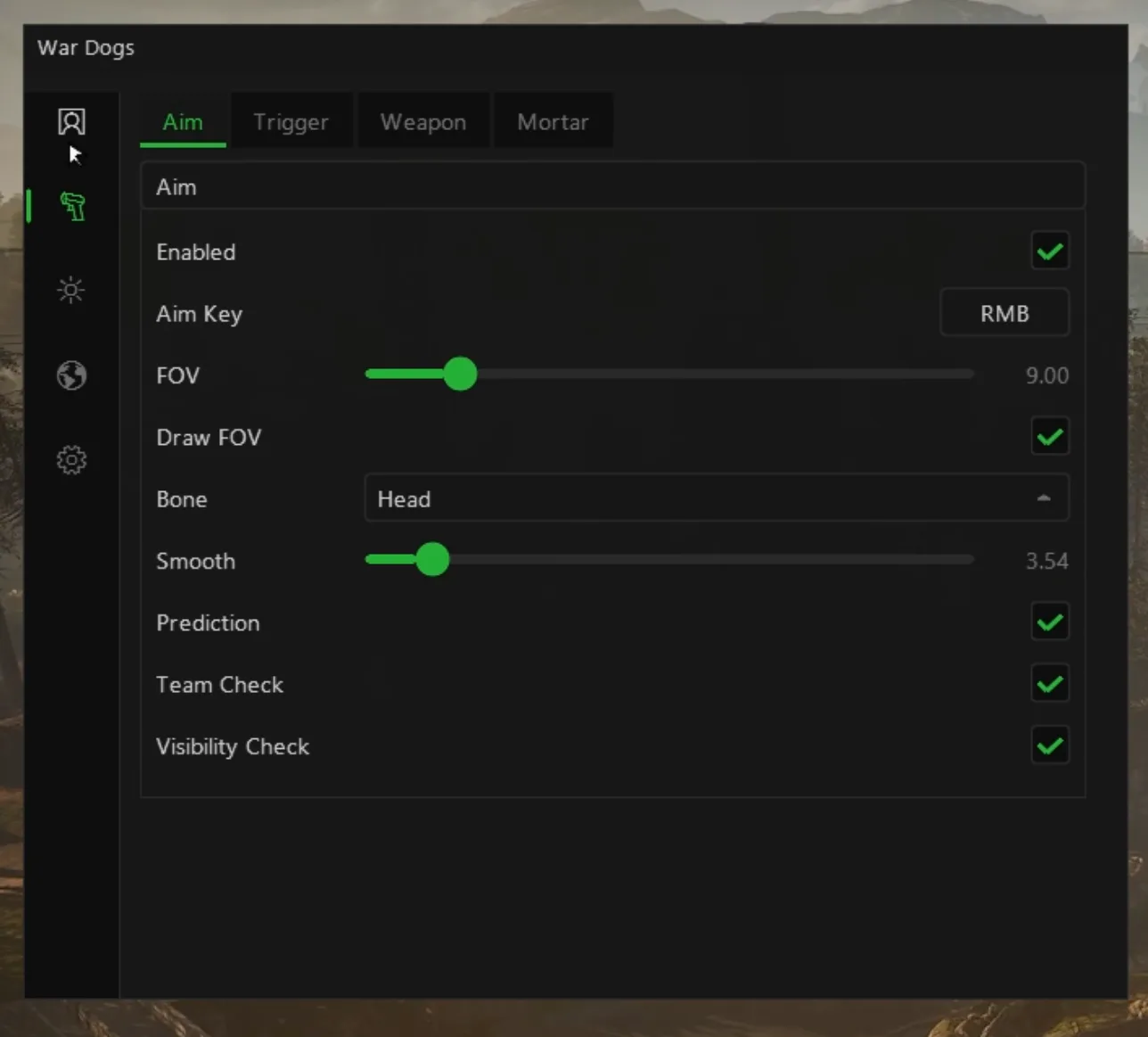Viewport: 1148px width, 1037px height.
Task: Uncheck the Visibility Check option
Action: point(1050,745)
